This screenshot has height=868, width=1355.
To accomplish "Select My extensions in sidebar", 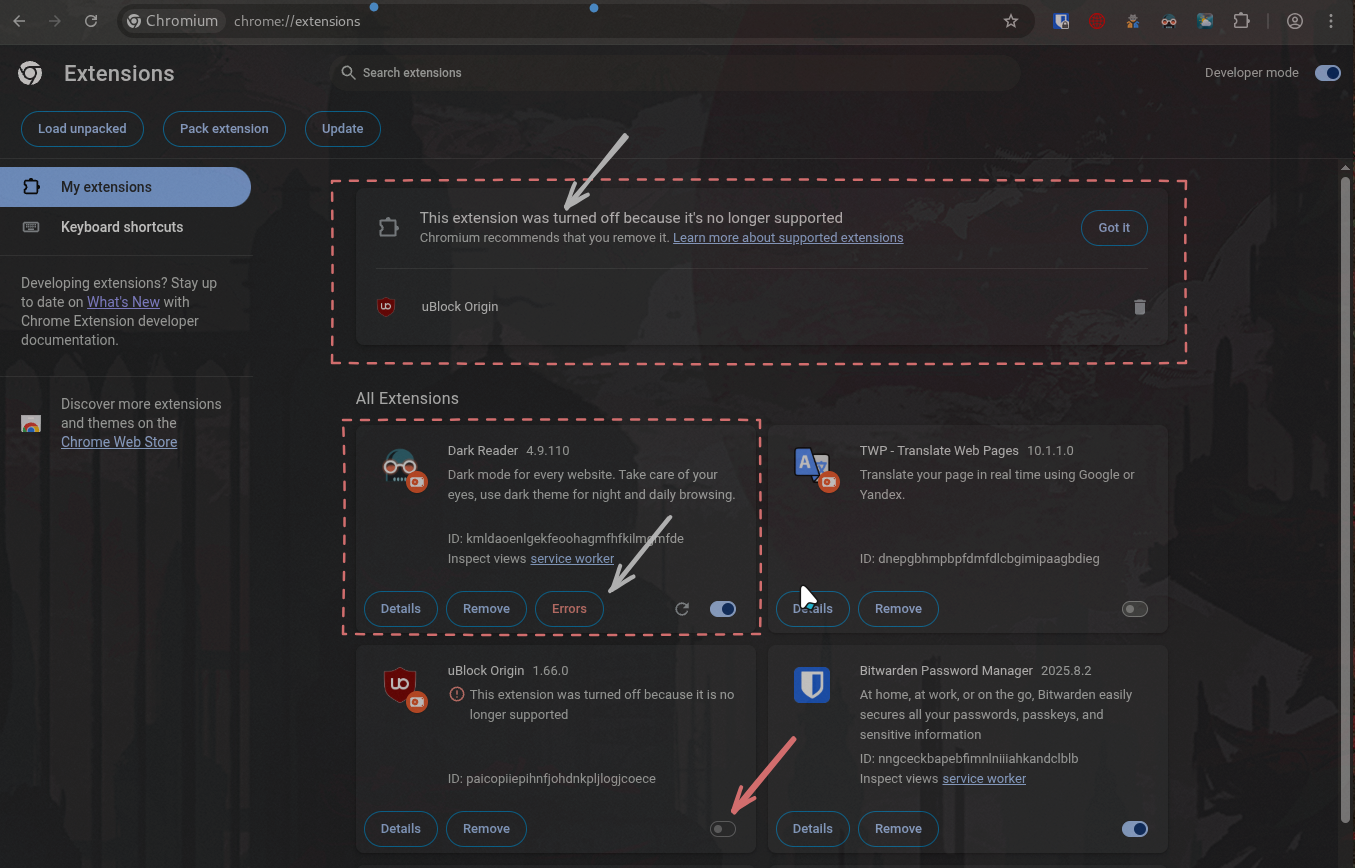I will coord(125,187).
